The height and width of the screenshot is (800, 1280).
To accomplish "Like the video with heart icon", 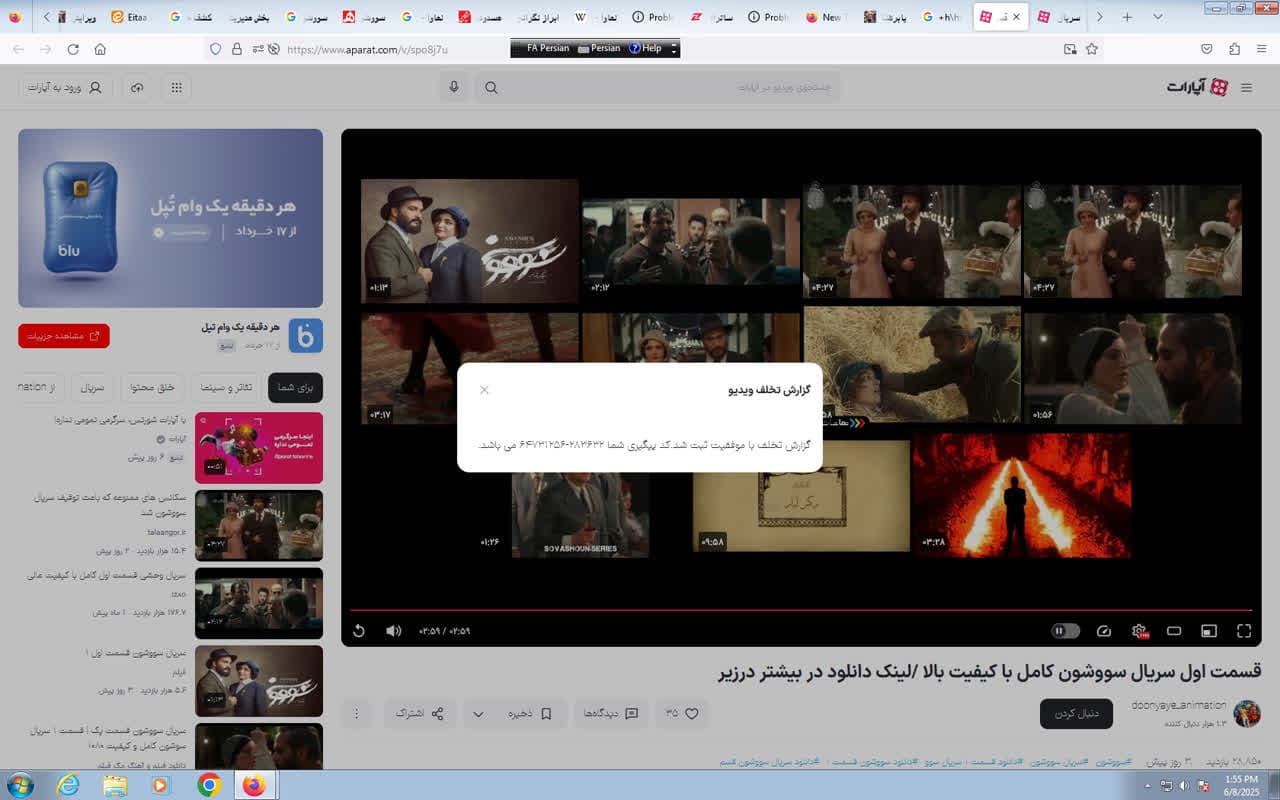I will tap(682, 713).
